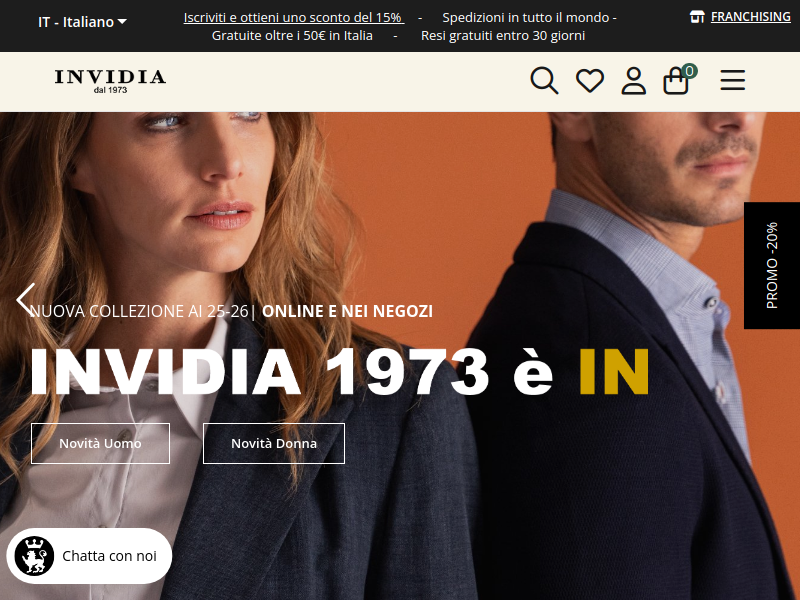Open the hamburger menu icon
The image size is (800, 600).
click(x=733, y=81)
